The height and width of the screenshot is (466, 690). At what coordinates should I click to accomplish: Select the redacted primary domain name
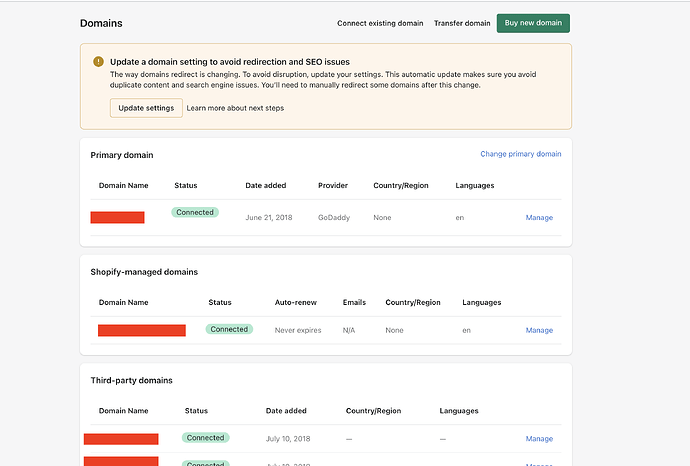tap(117, 217)
